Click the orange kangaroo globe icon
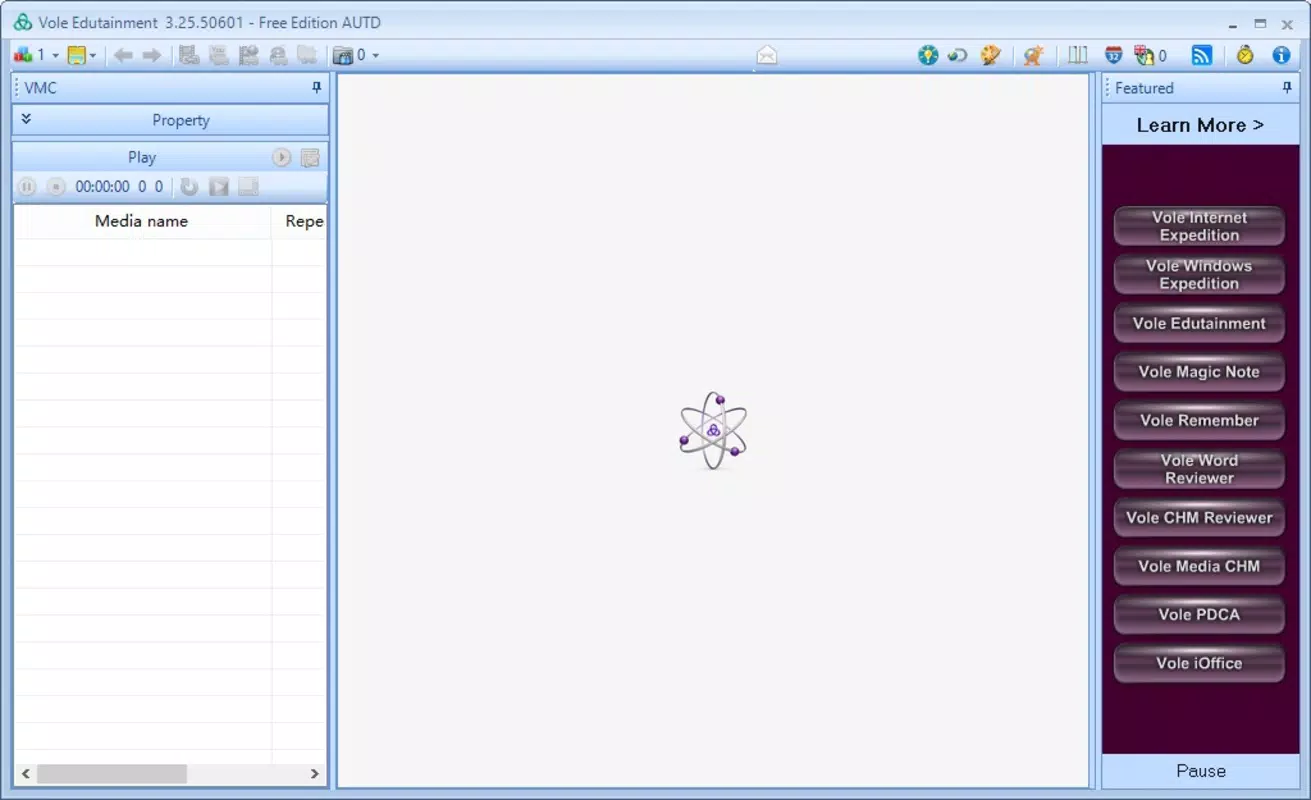Viewport: 1311px width, 800px height. pyautogui.click(x=1034, y=55)
